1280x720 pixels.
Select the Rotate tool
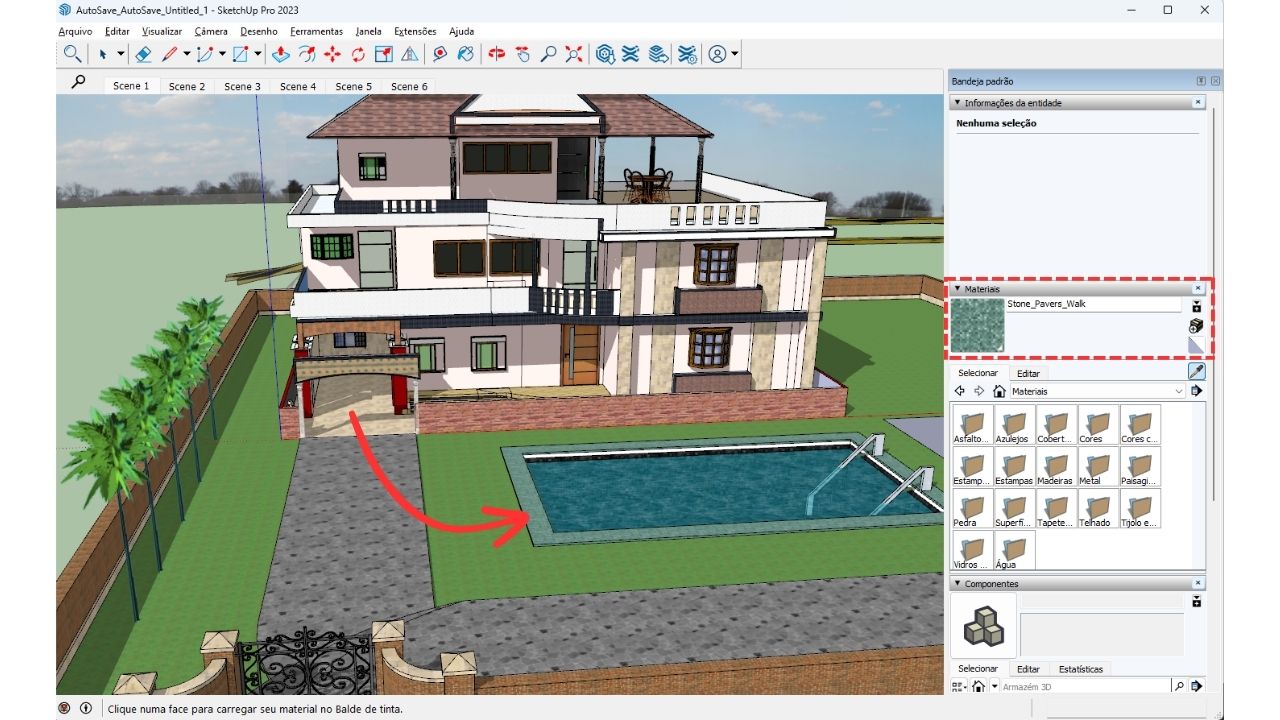(x=358, y=54)
